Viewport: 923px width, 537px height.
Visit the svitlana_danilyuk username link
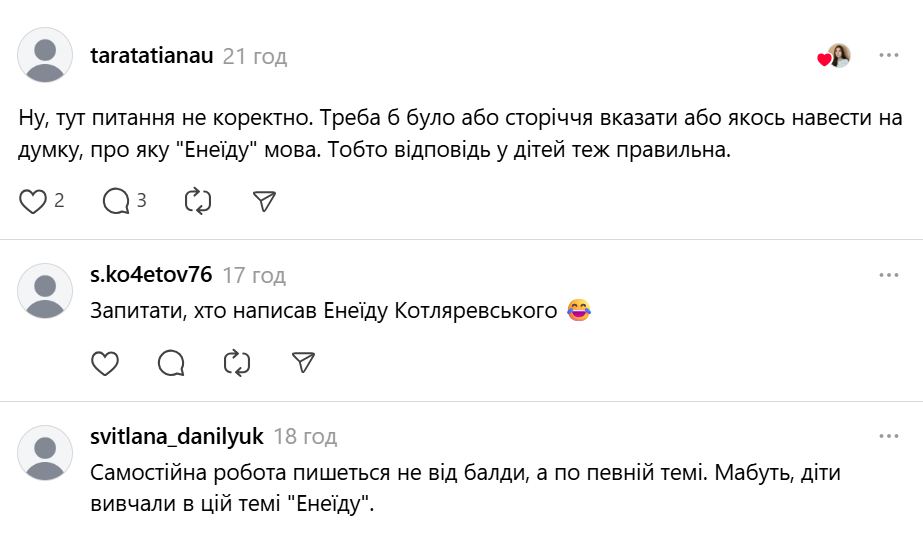click(177, 437)
